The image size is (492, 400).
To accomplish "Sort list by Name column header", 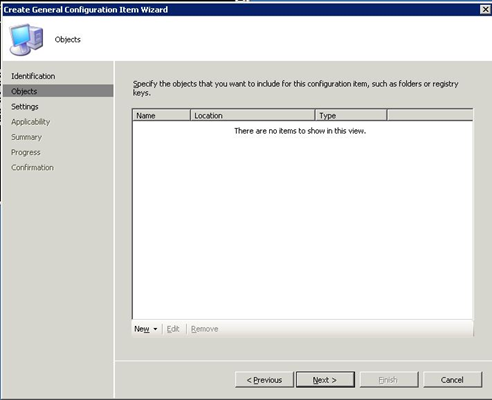I will (161, 115).
